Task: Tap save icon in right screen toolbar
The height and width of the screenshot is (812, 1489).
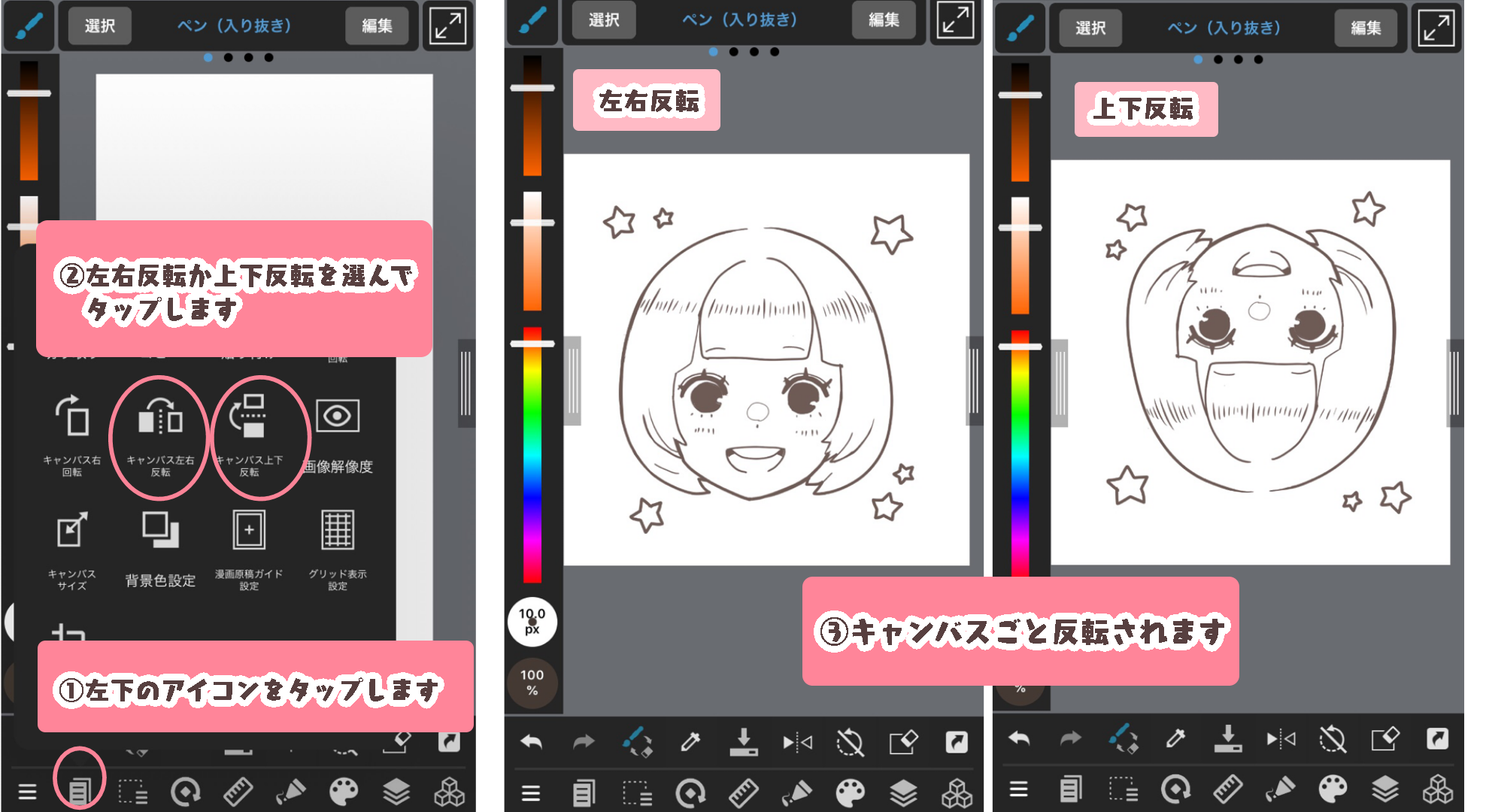Action: tap(1228, 738)
